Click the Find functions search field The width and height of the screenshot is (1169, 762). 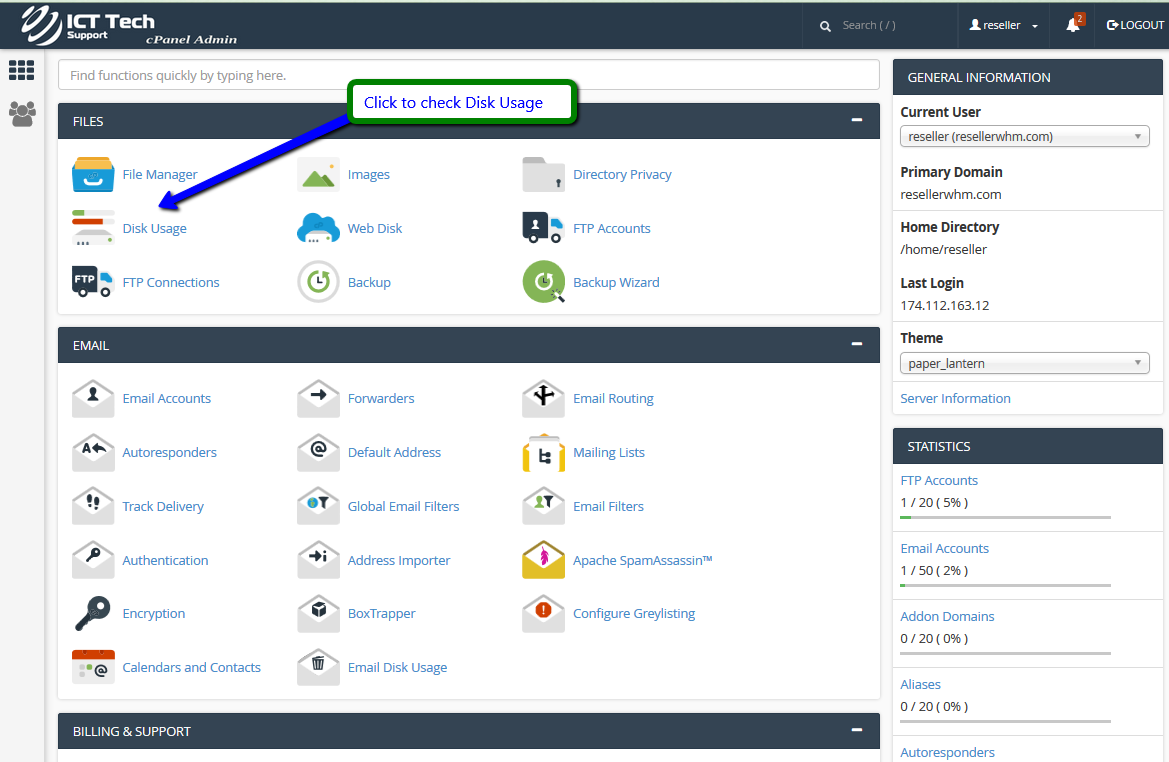click(468, 75)
